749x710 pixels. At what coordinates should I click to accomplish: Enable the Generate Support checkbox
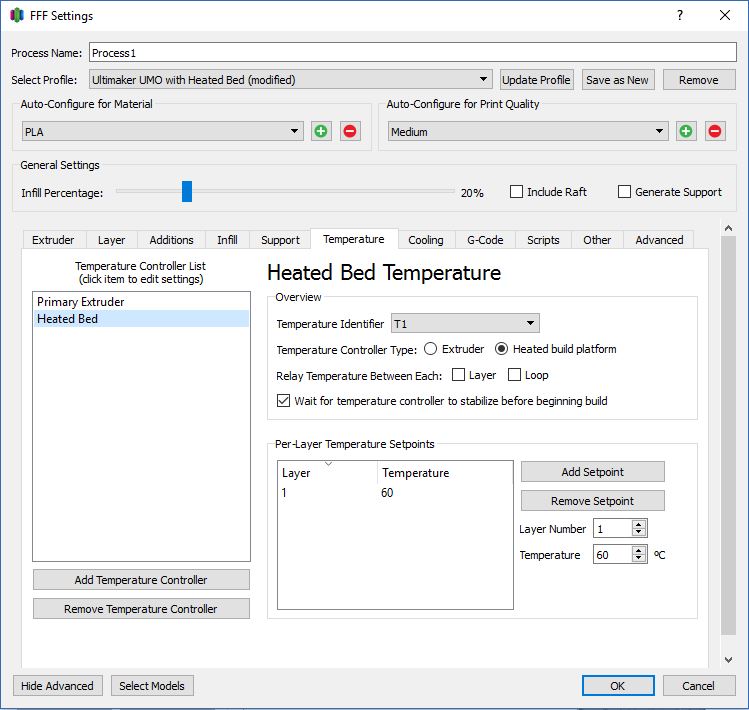tap(625, 192)
